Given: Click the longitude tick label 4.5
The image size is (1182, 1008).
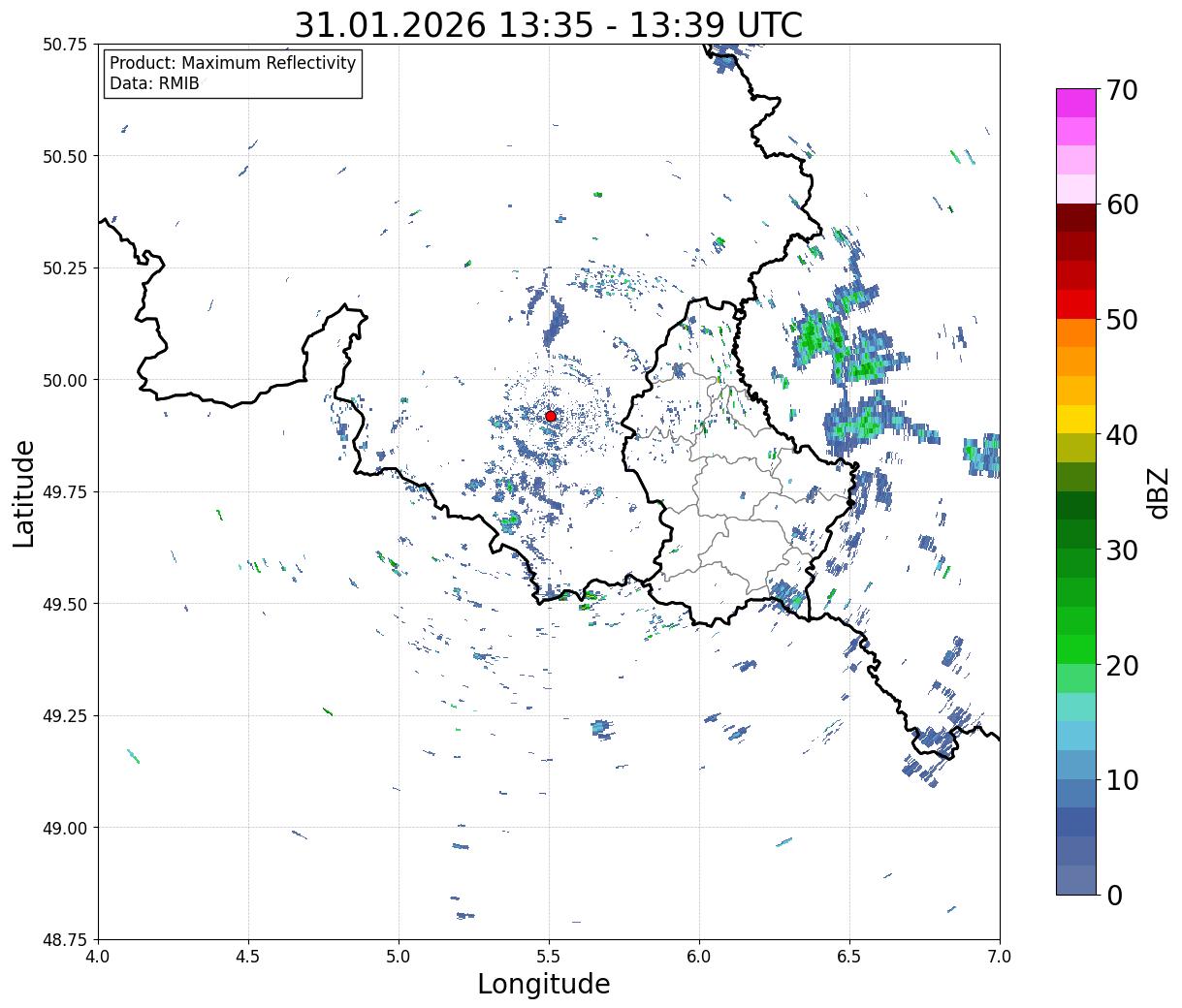Looking at the screenshot, I should coord(248,957).
